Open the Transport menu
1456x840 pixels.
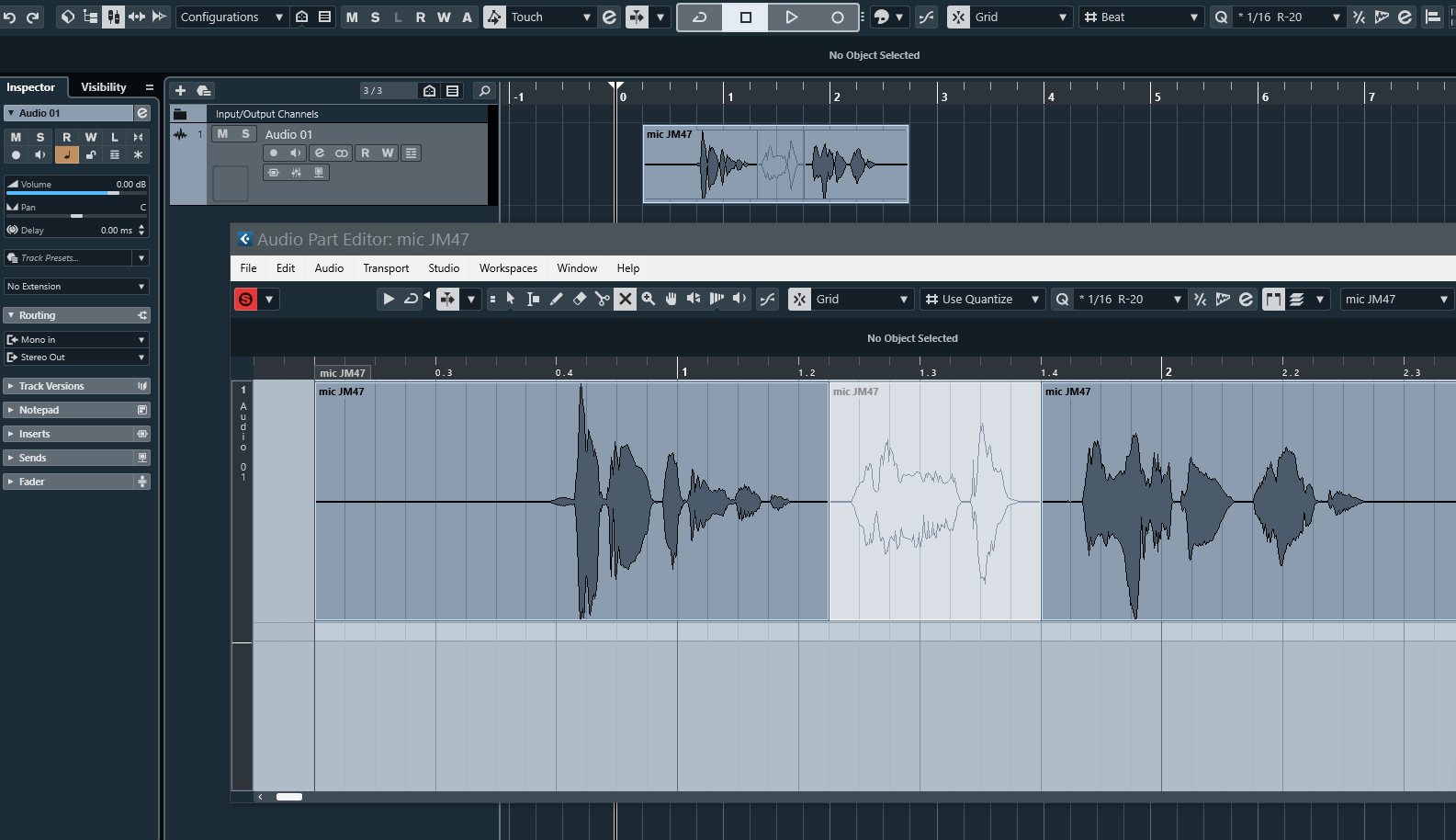coord(385,268)
